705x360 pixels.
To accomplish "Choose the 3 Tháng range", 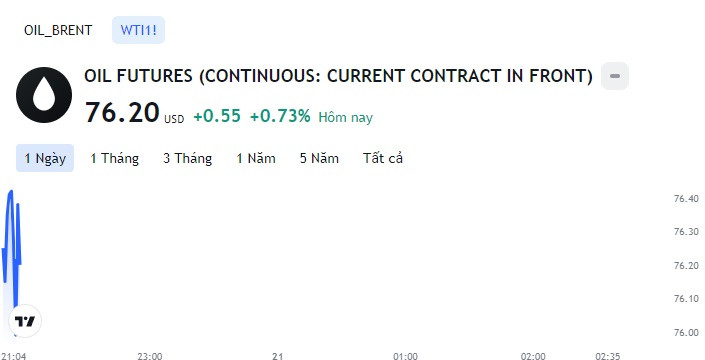I will pyautogui.click(x=187, y=158).
